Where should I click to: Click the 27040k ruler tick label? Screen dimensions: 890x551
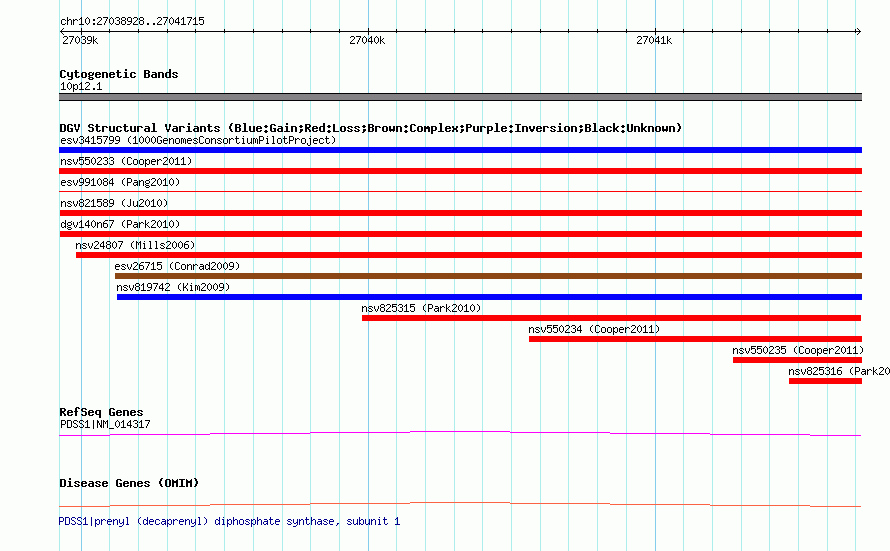coord(367,40)
